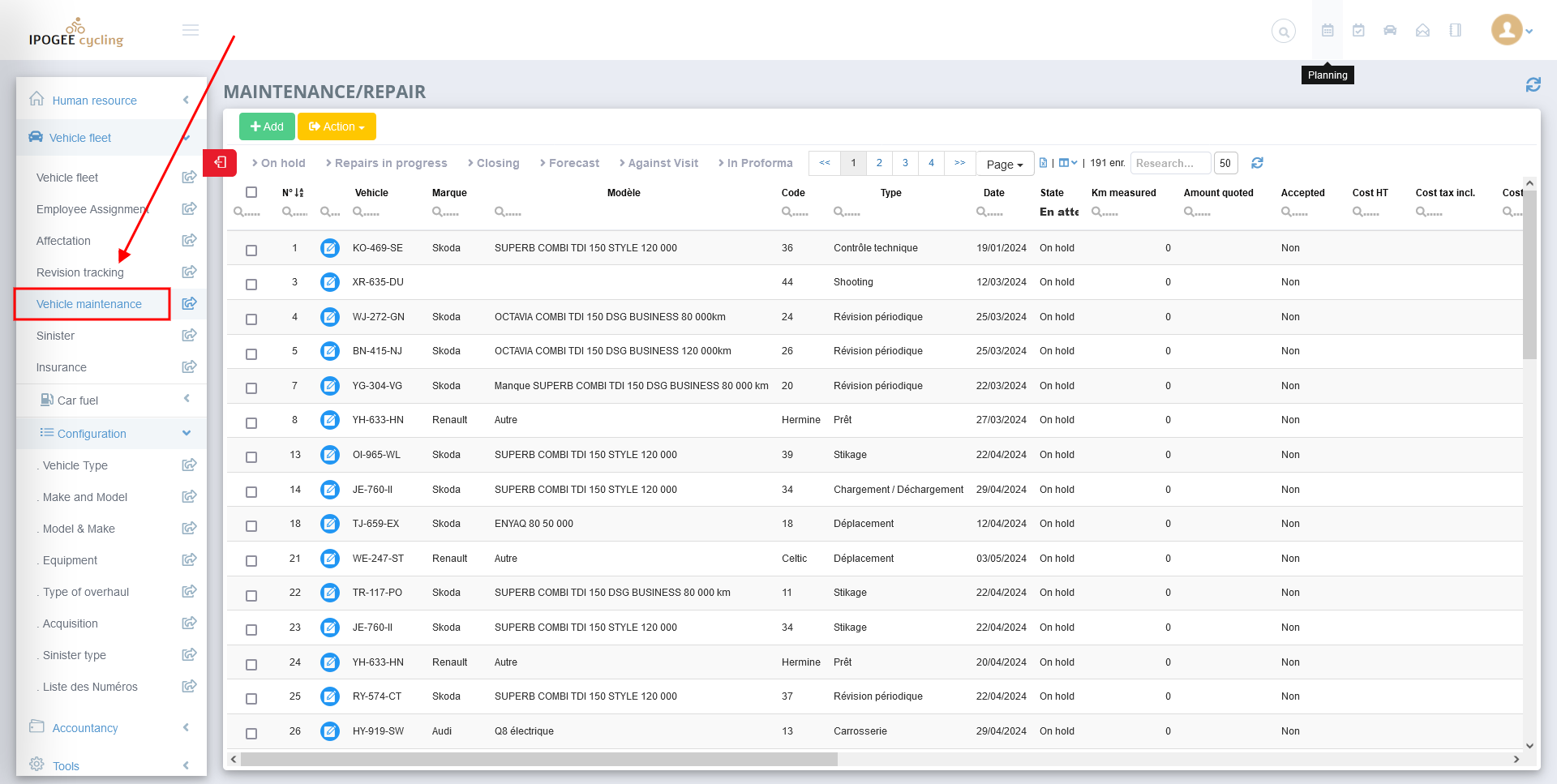
Task: Check the row for WE-247-ST
Action: click(251, 561)
